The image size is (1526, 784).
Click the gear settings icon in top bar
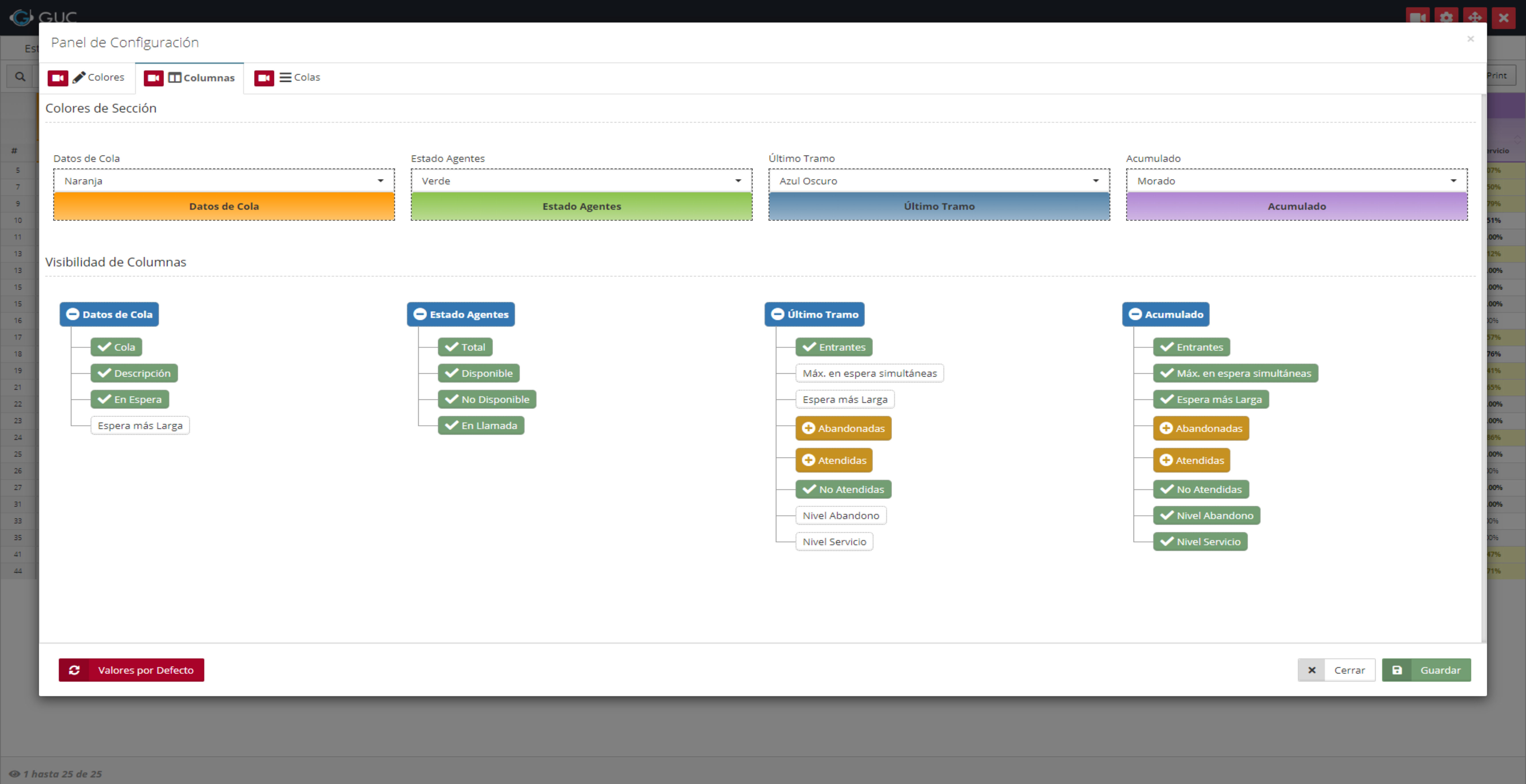(x=1447, y=17)
